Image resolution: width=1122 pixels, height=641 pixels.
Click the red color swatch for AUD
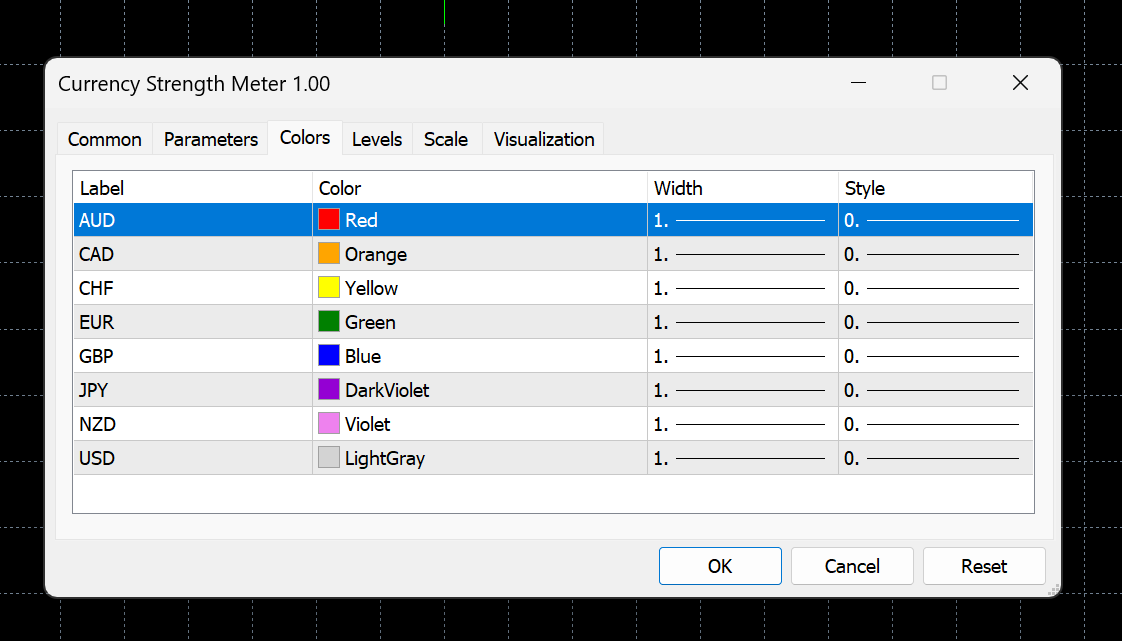coord(329,220)
